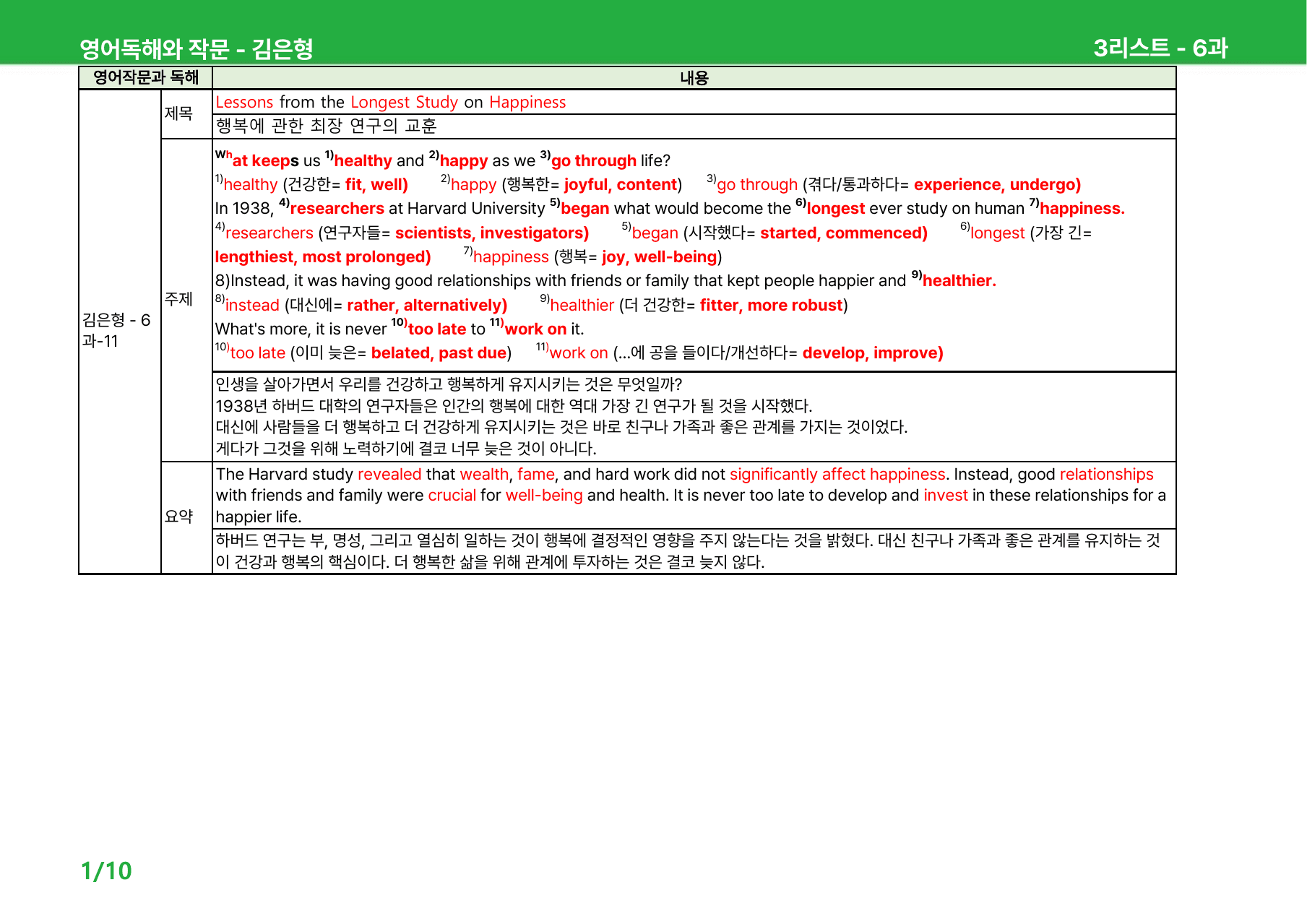1307x924 pixels.
Task: Click the column header '내용'
Action: pyautogui.click(x=694, y=77)
